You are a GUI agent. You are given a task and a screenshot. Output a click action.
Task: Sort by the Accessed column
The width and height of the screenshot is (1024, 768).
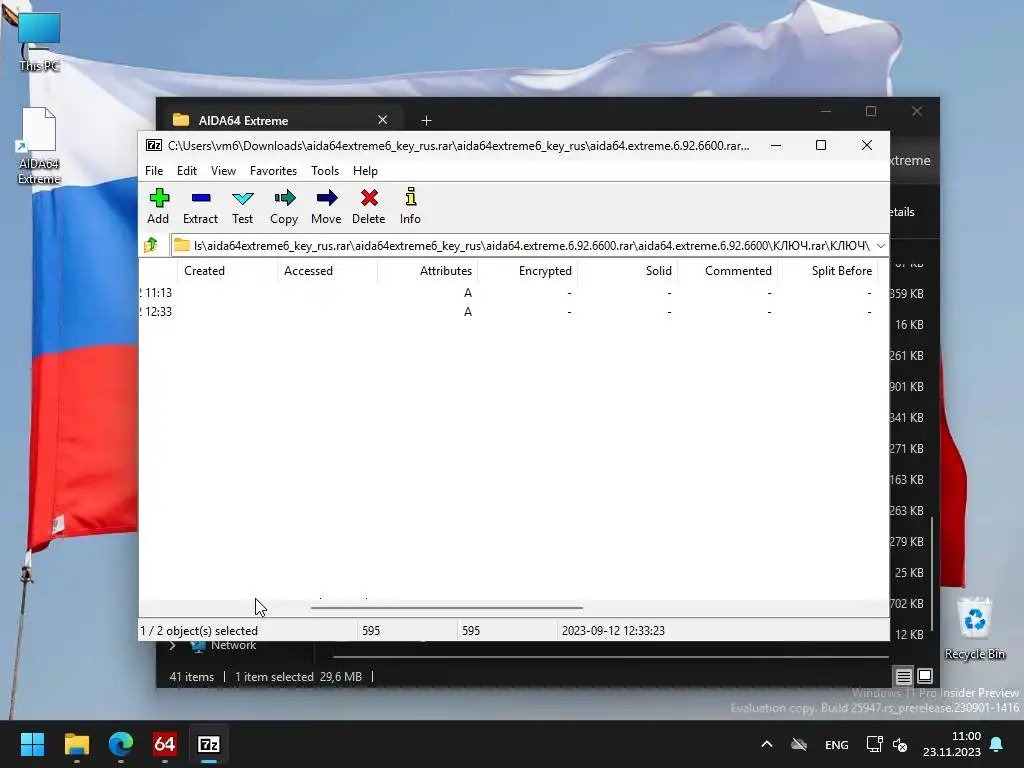tap(327, 270)
